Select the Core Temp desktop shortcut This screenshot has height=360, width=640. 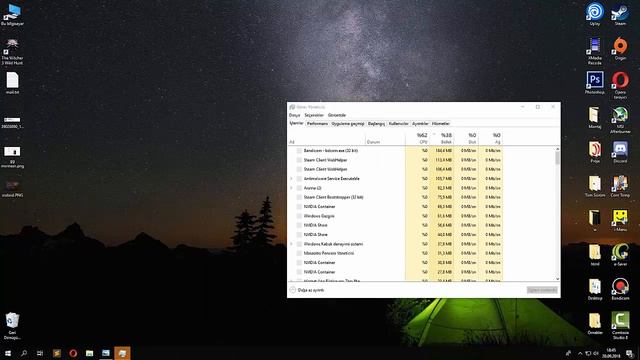click(620, 186)
